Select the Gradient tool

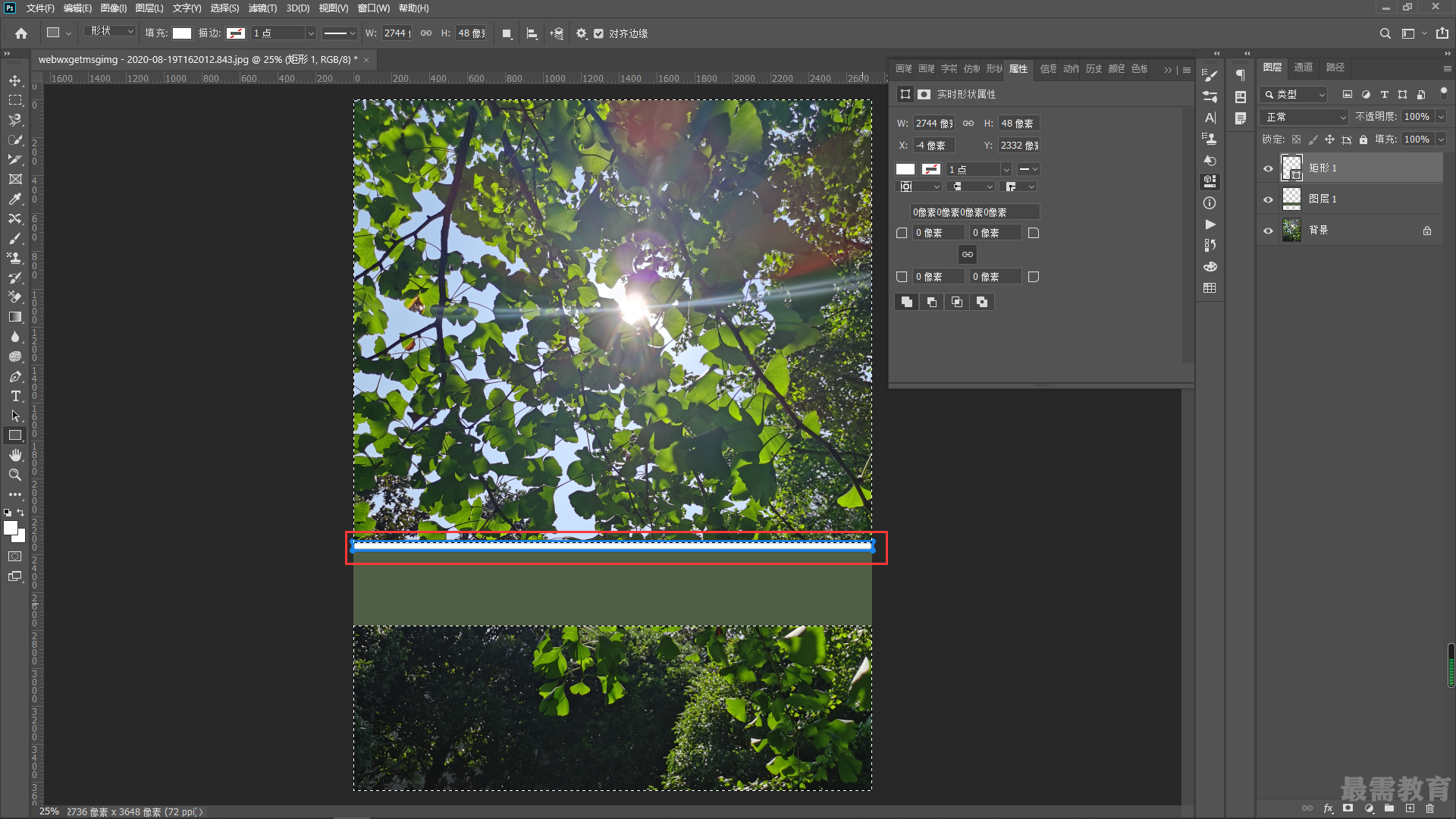(x=15, y=317)
